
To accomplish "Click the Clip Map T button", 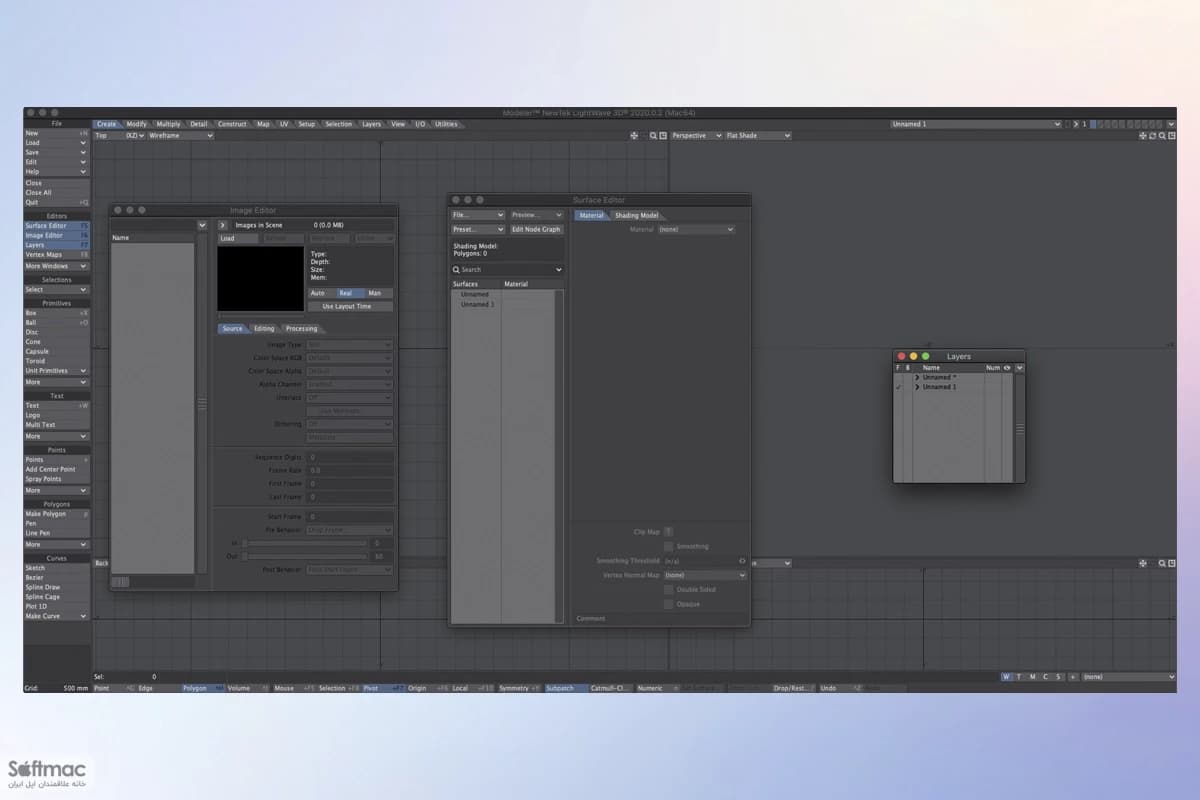I will pyautogui.click(x=668, y=532).
